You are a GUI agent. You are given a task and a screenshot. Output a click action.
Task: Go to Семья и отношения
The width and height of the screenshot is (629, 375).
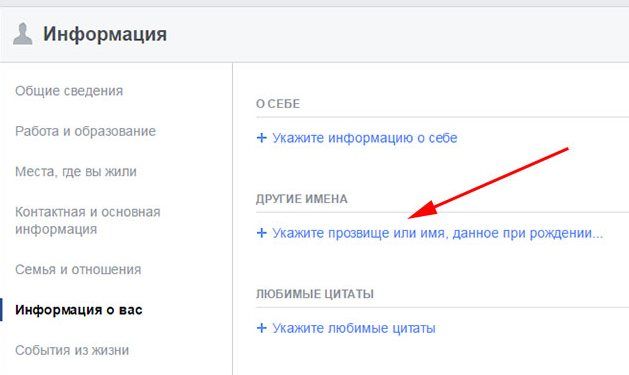78,270
